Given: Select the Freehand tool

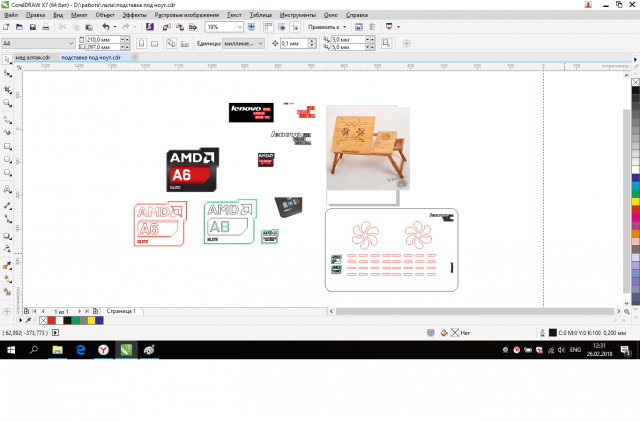Looking at the screenshot, I should pos(7,120).
